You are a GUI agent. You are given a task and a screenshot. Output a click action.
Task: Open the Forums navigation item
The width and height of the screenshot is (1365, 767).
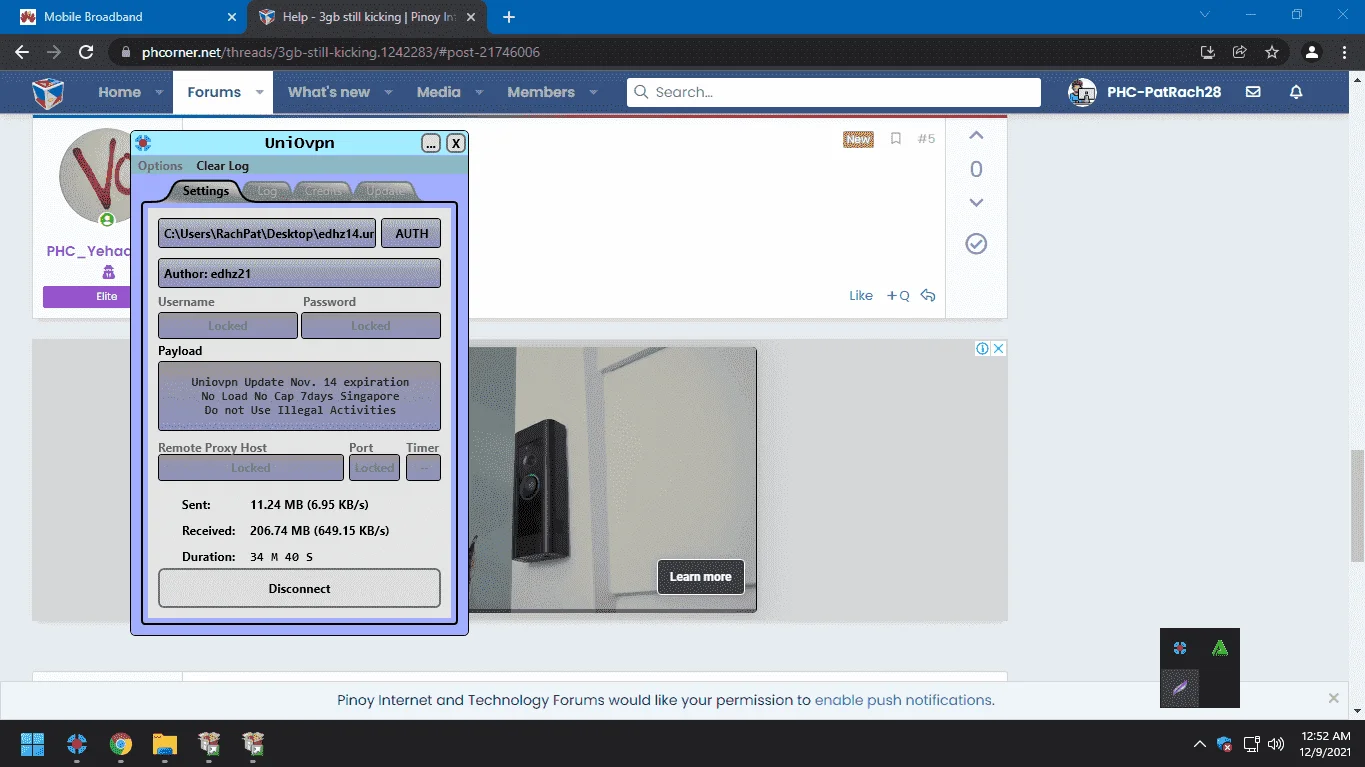point(214,92)
